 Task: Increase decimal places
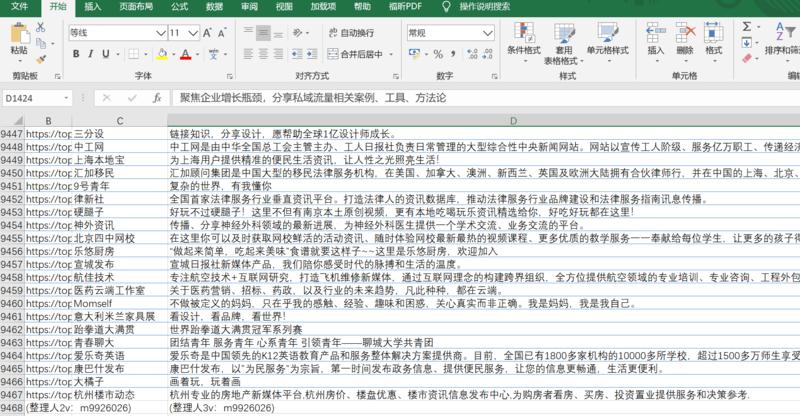tap(472, 54)
